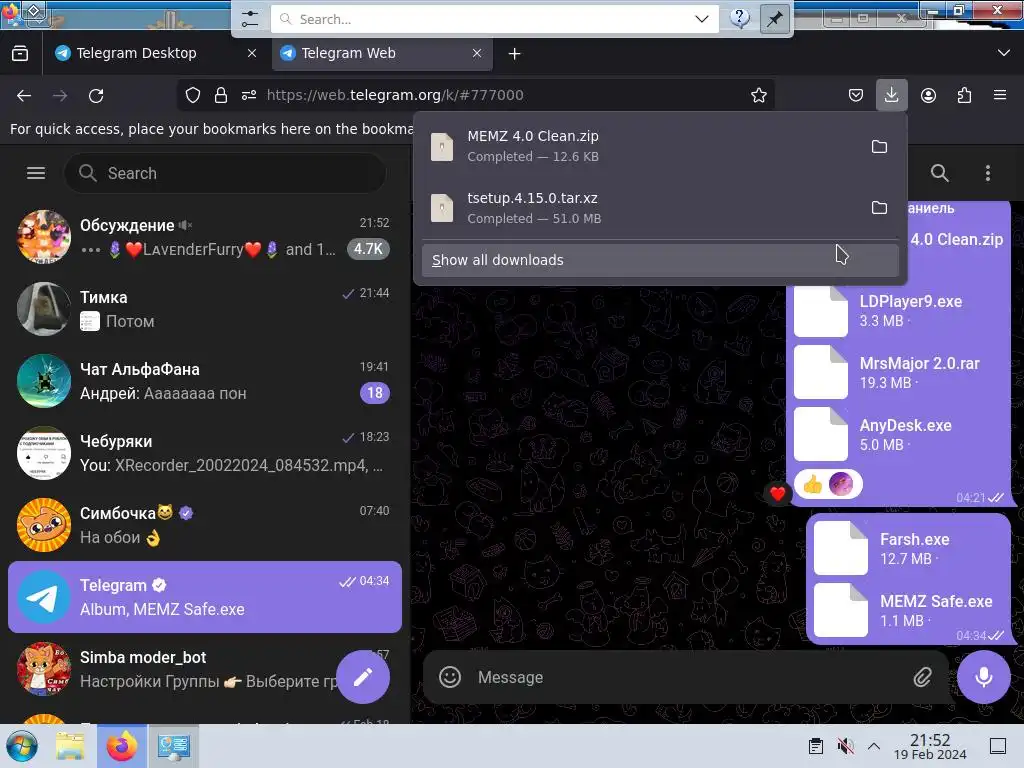1024x768 pixels.
Task: Expand the list all tabs chevron
Action: click(1004, 53)
